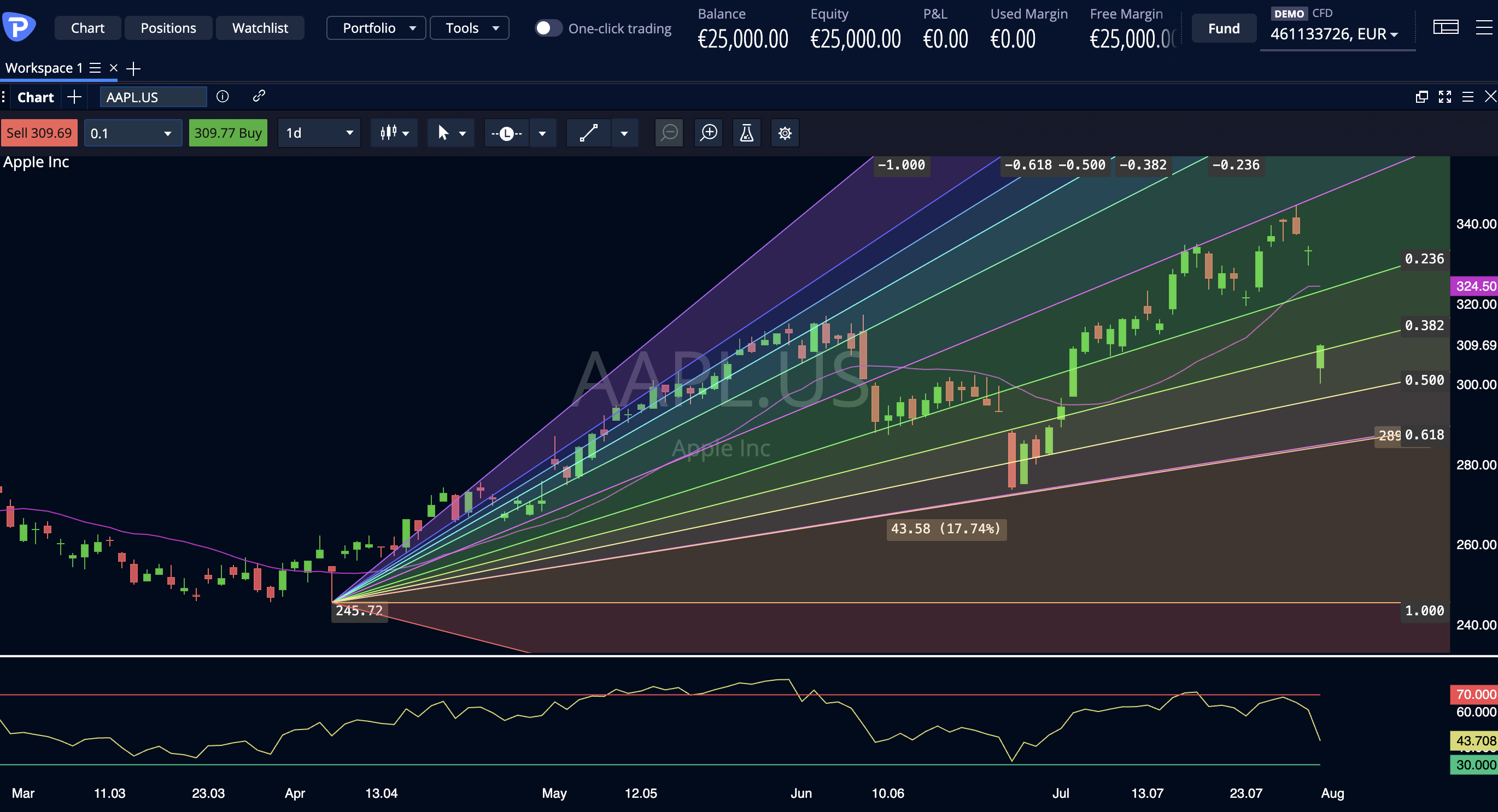Viewport: 1498px width, 812px height.
Task: Click the RSI 70.000 overbought level tag
Action: click(x=1474, y=695)
